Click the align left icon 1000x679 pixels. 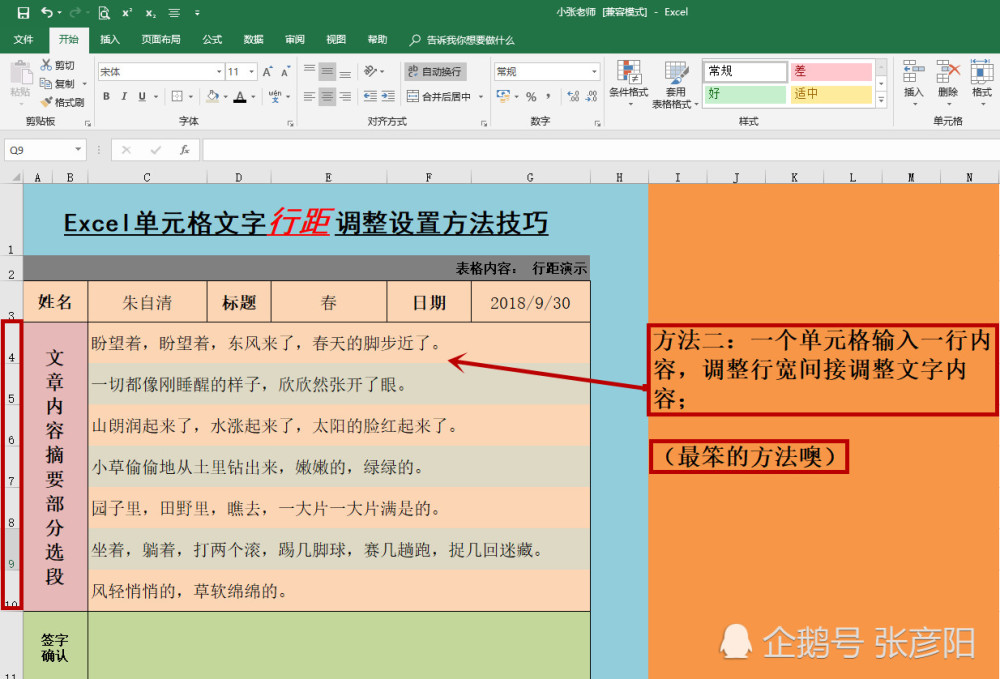(x=309, y=96)
